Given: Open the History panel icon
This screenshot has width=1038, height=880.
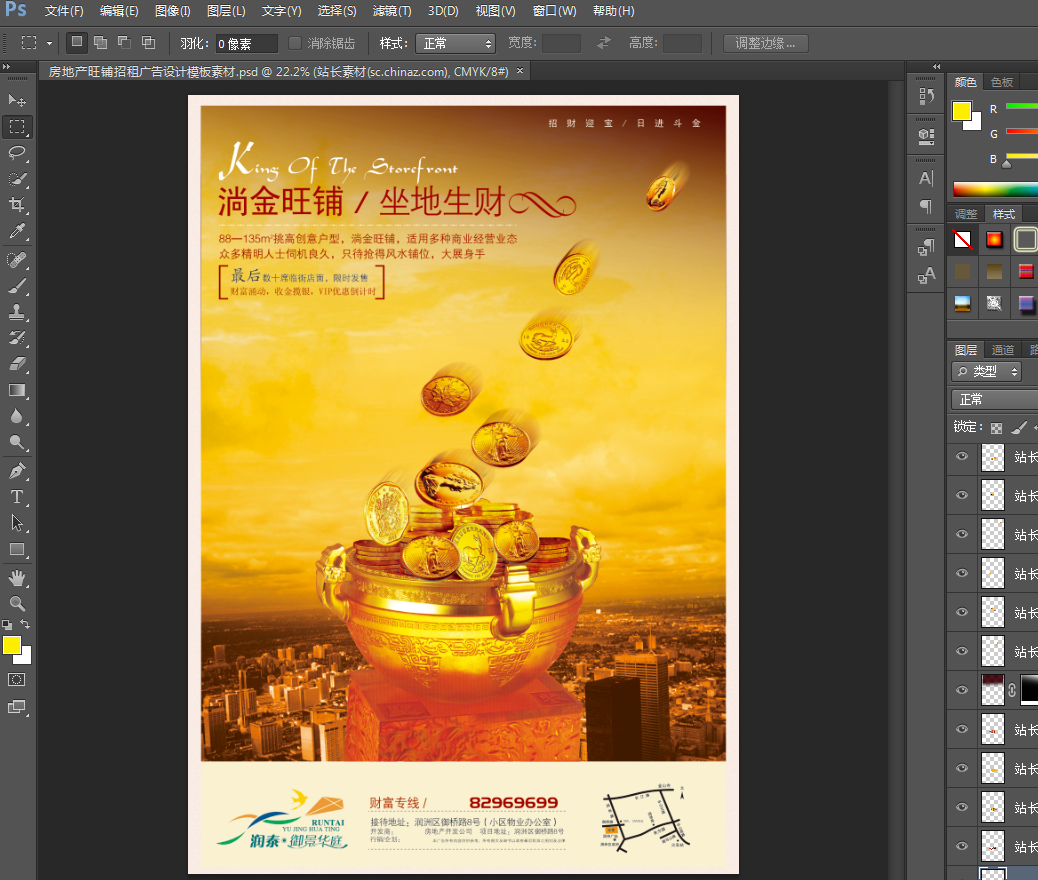Looking at the screenshot, I should pos(926,96).
